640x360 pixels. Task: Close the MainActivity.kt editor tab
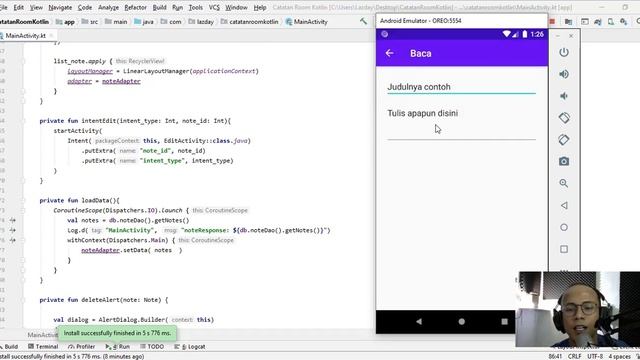click(51, 36)
